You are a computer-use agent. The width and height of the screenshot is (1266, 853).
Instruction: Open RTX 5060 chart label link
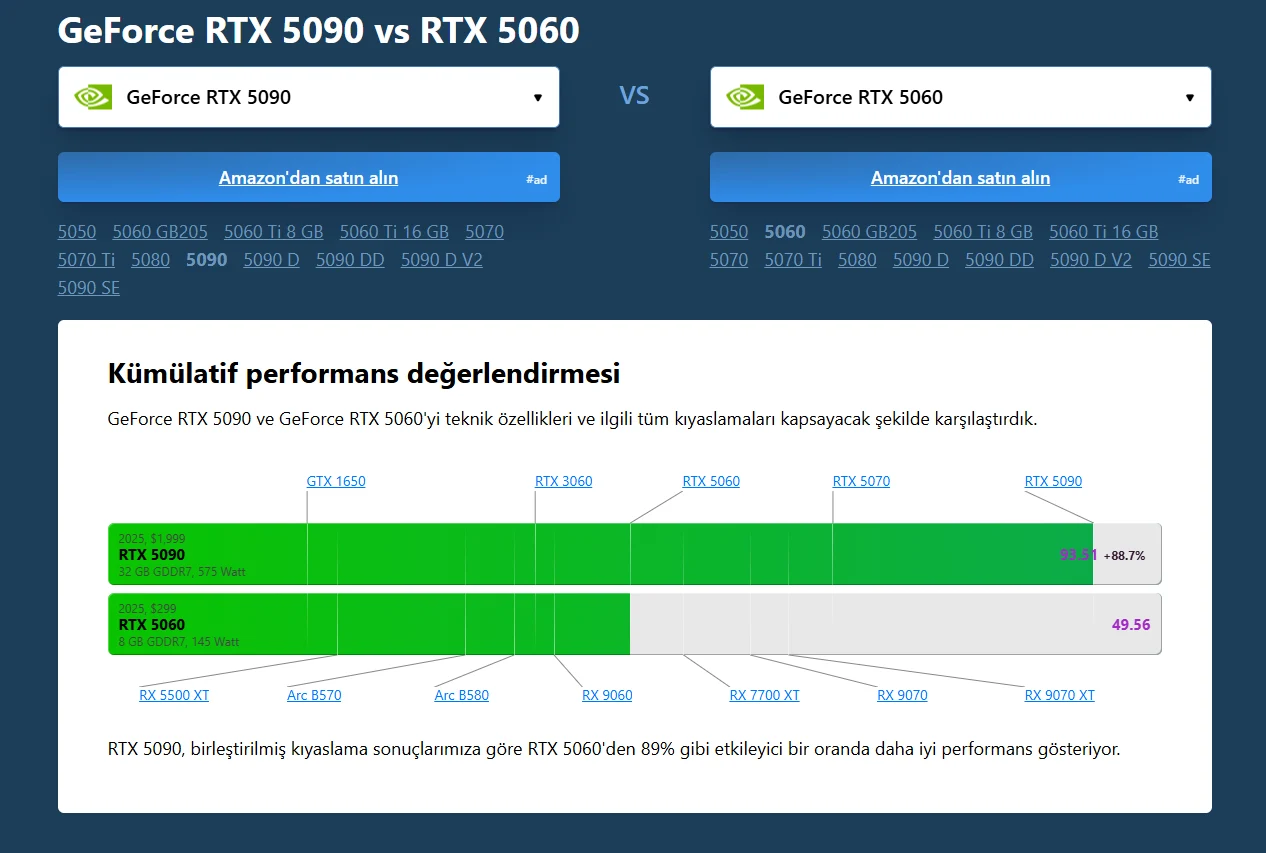coord(711,482)
